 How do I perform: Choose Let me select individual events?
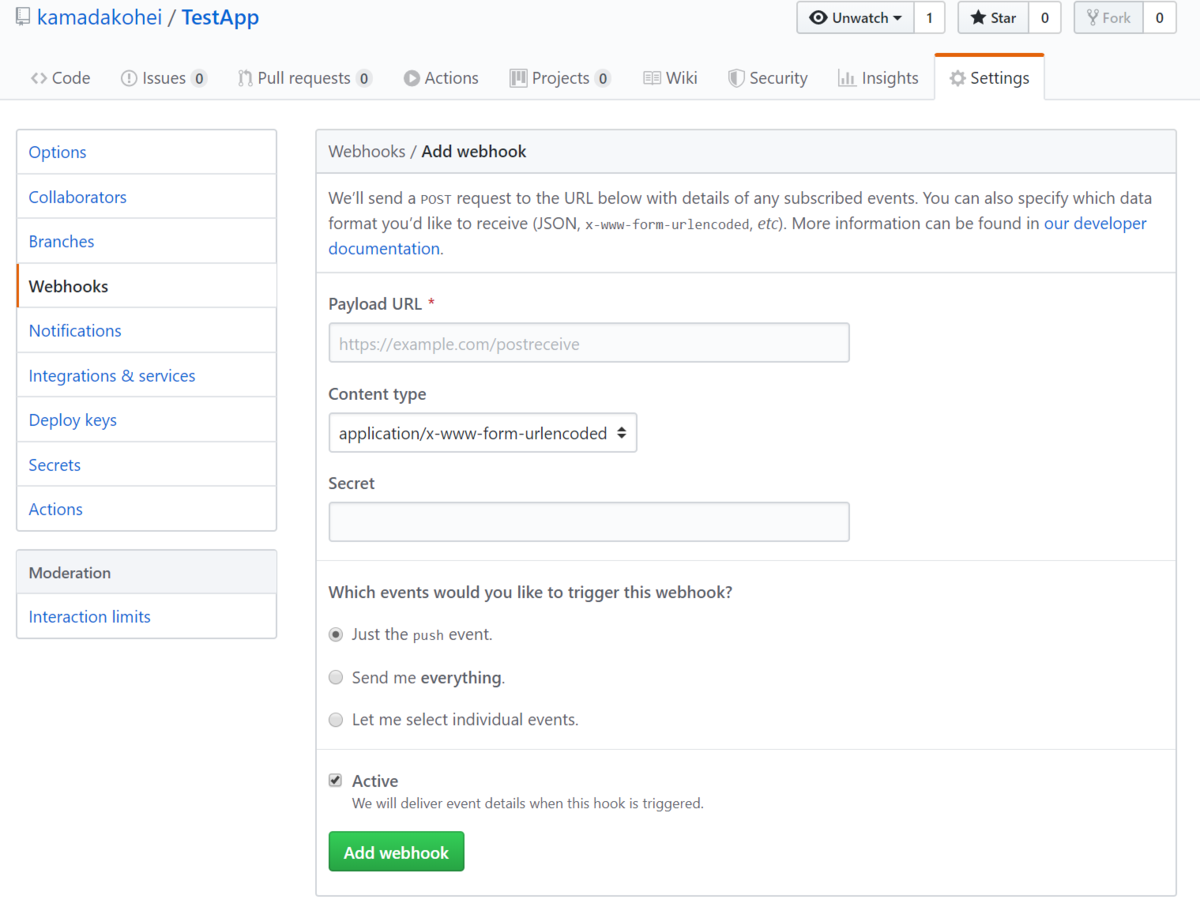pyautogui.click(x=336, y=719)
